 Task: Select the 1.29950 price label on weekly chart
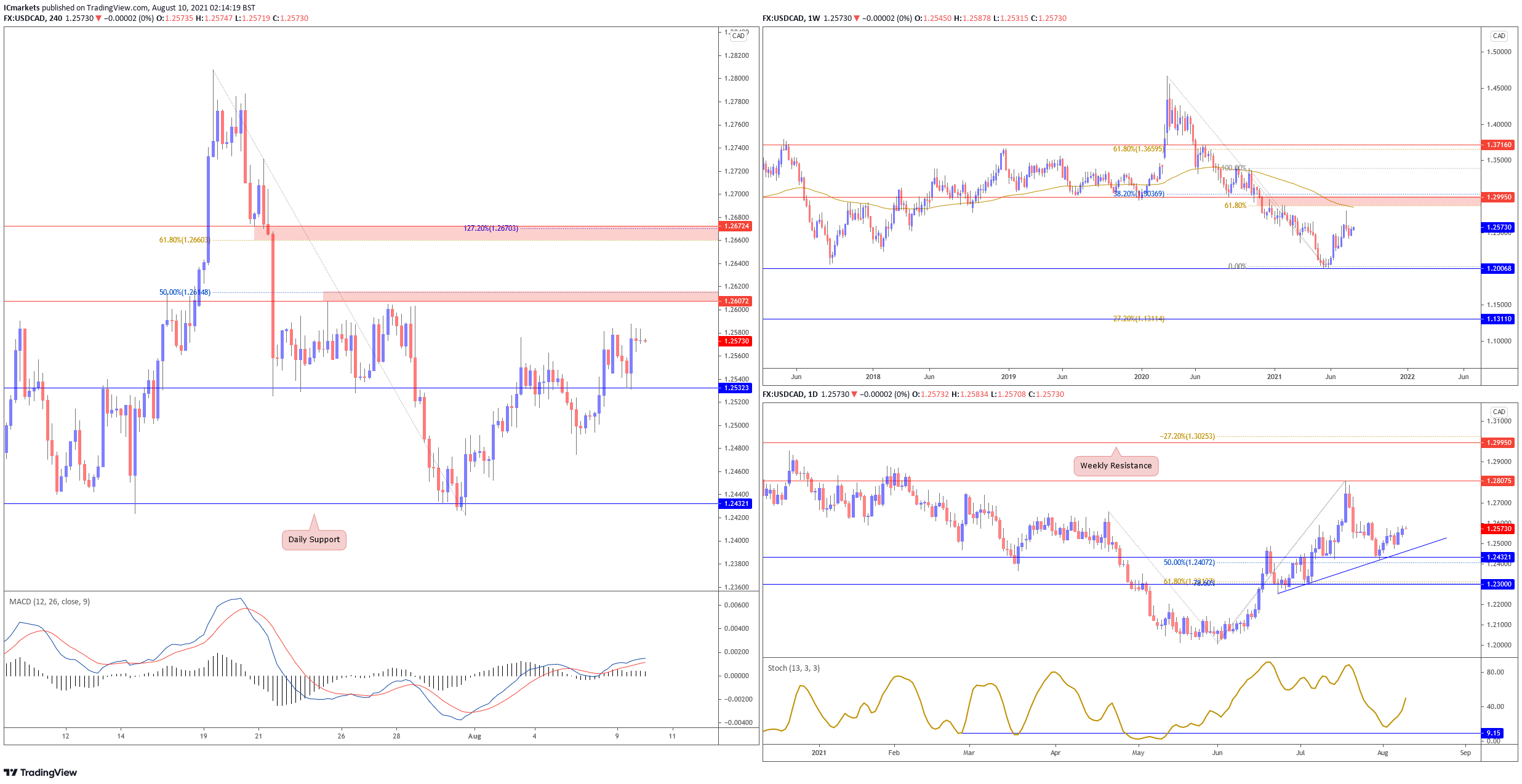[1497, 197]
